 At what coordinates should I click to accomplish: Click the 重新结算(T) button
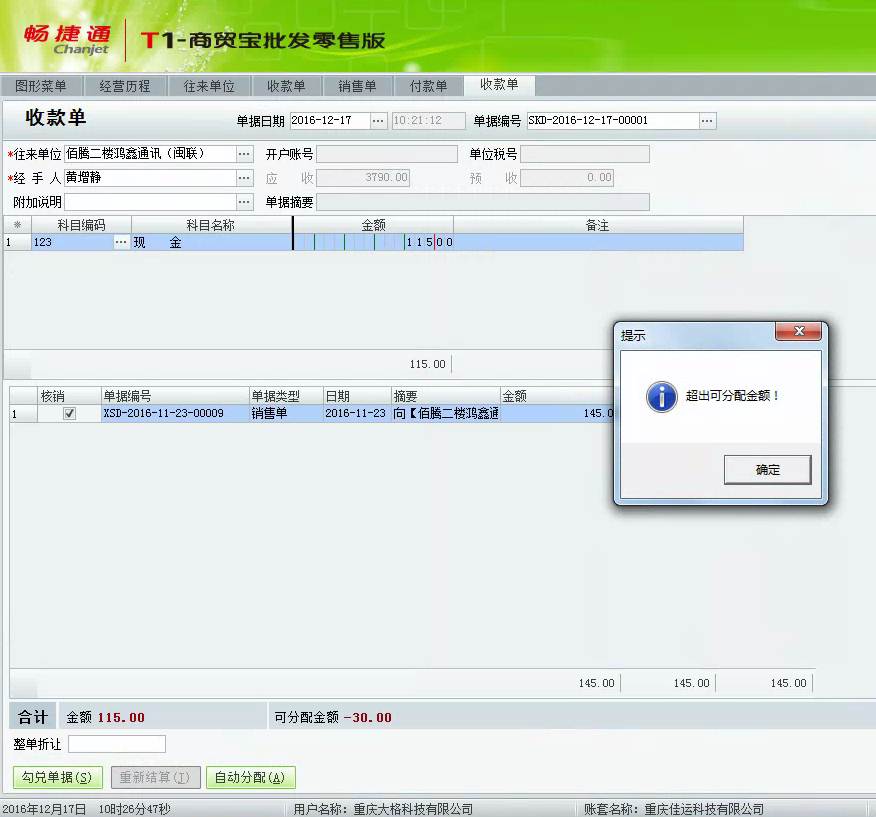point(155,776)
